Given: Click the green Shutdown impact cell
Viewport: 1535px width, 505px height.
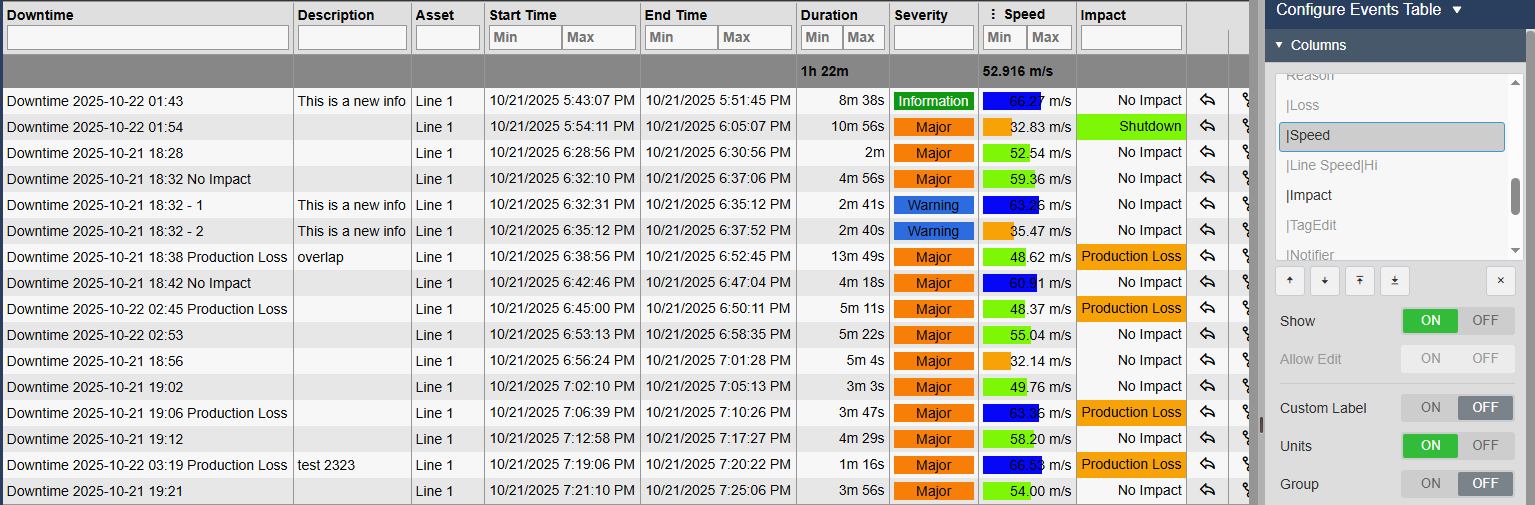Looking at the screenshot, I should [1131, 126].
